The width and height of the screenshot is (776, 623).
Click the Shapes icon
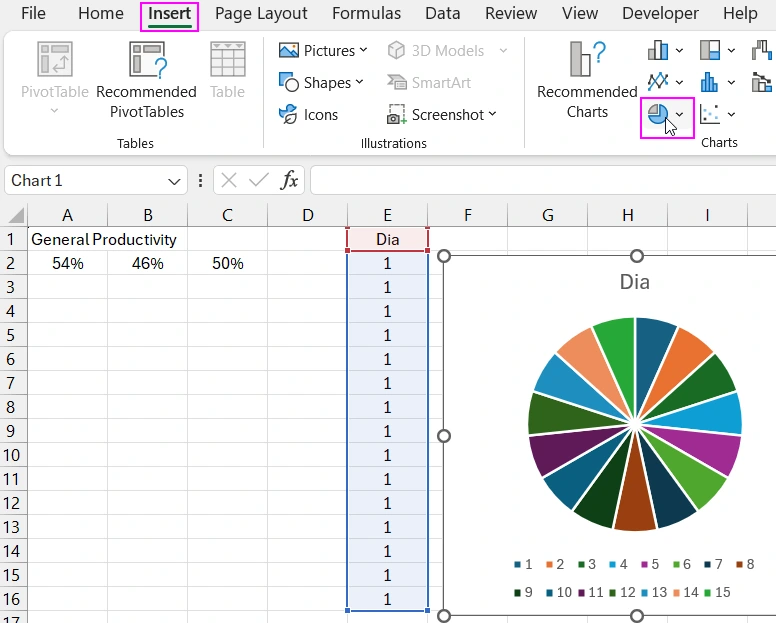pos(289,83)
